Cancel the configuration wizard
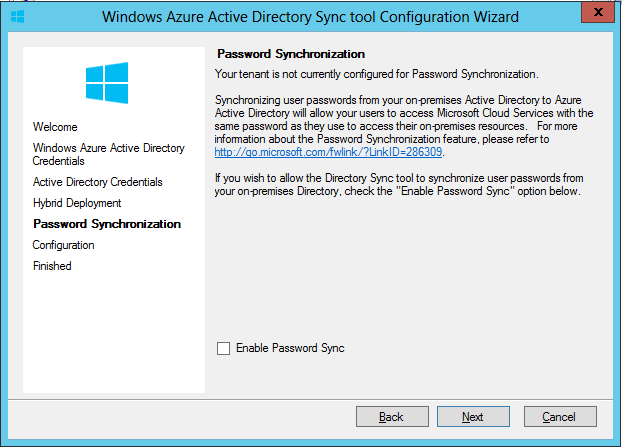The height and width of the screenshot is (447, 622). tap(559, 417)
